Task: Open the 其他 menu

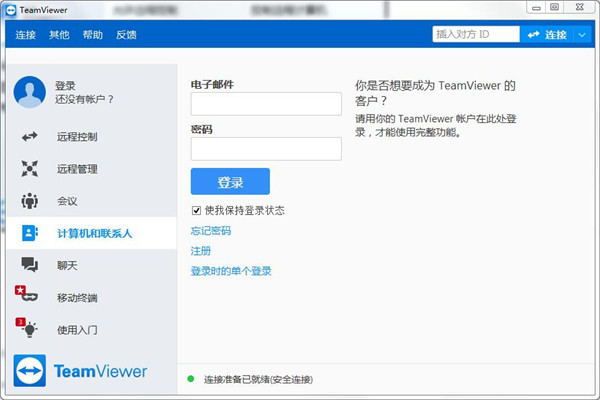Action: click(59, 35)
